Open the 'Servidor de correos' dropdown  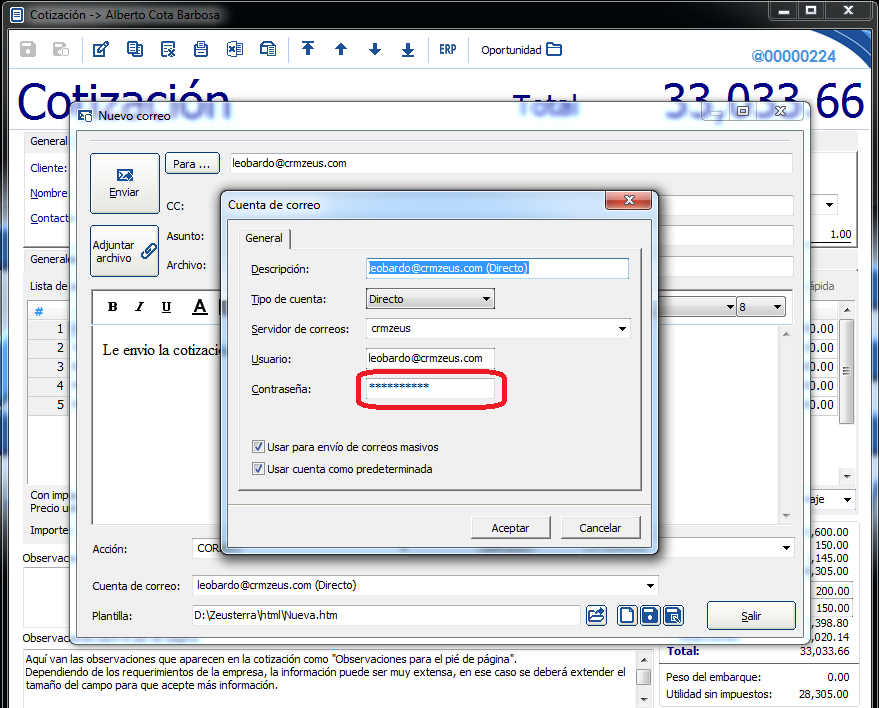(x=622, y=328)
